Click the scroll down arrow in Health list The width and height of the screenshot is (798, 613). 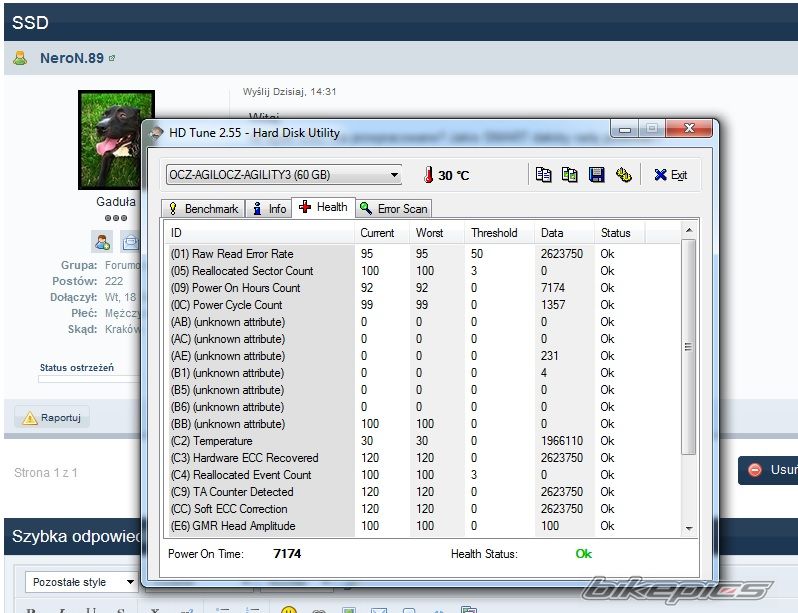tap(688, 527)
